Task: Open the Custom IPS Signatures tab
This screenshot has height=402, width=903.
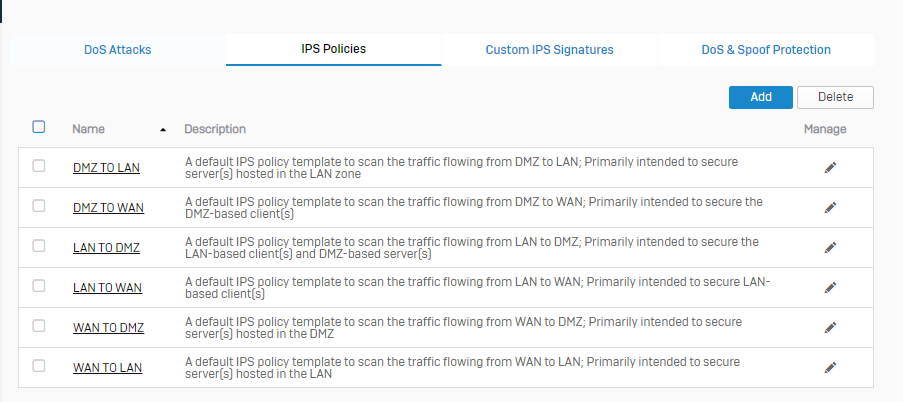Action: click(x=549, y=49)
